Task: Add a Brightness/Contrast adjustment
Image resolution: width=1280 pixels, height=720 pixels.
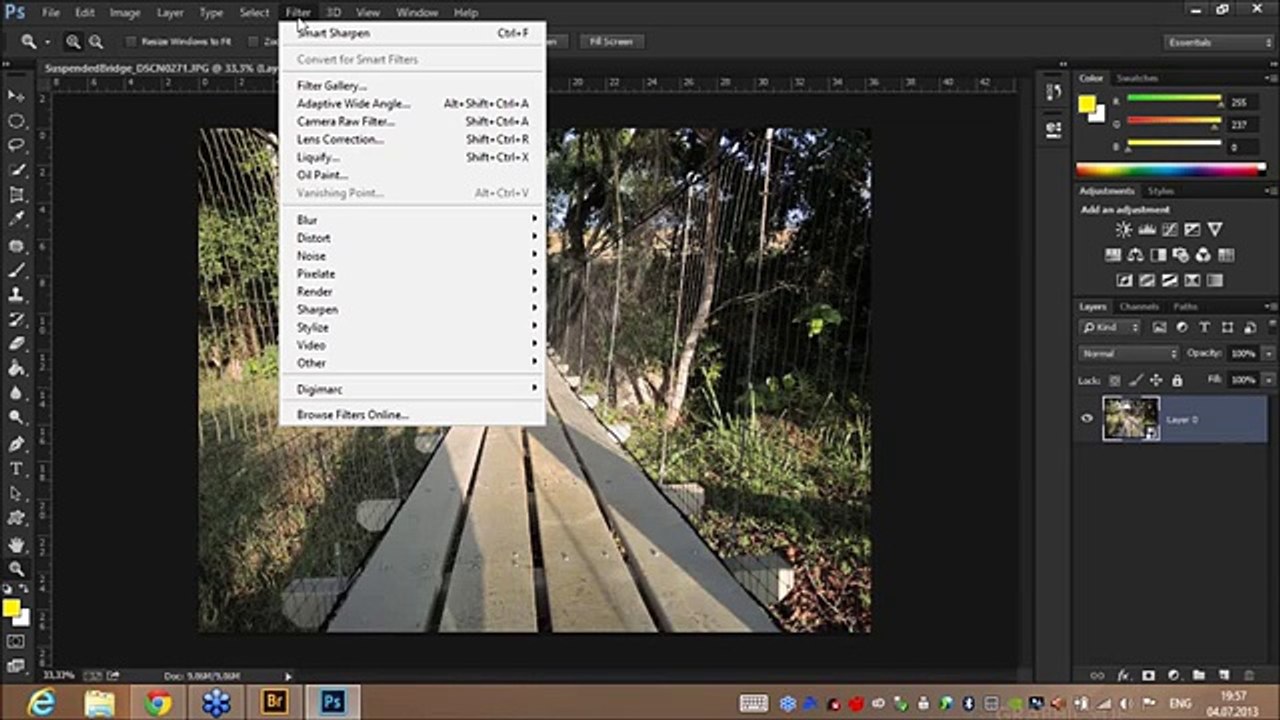Action: coord(1123,230)
